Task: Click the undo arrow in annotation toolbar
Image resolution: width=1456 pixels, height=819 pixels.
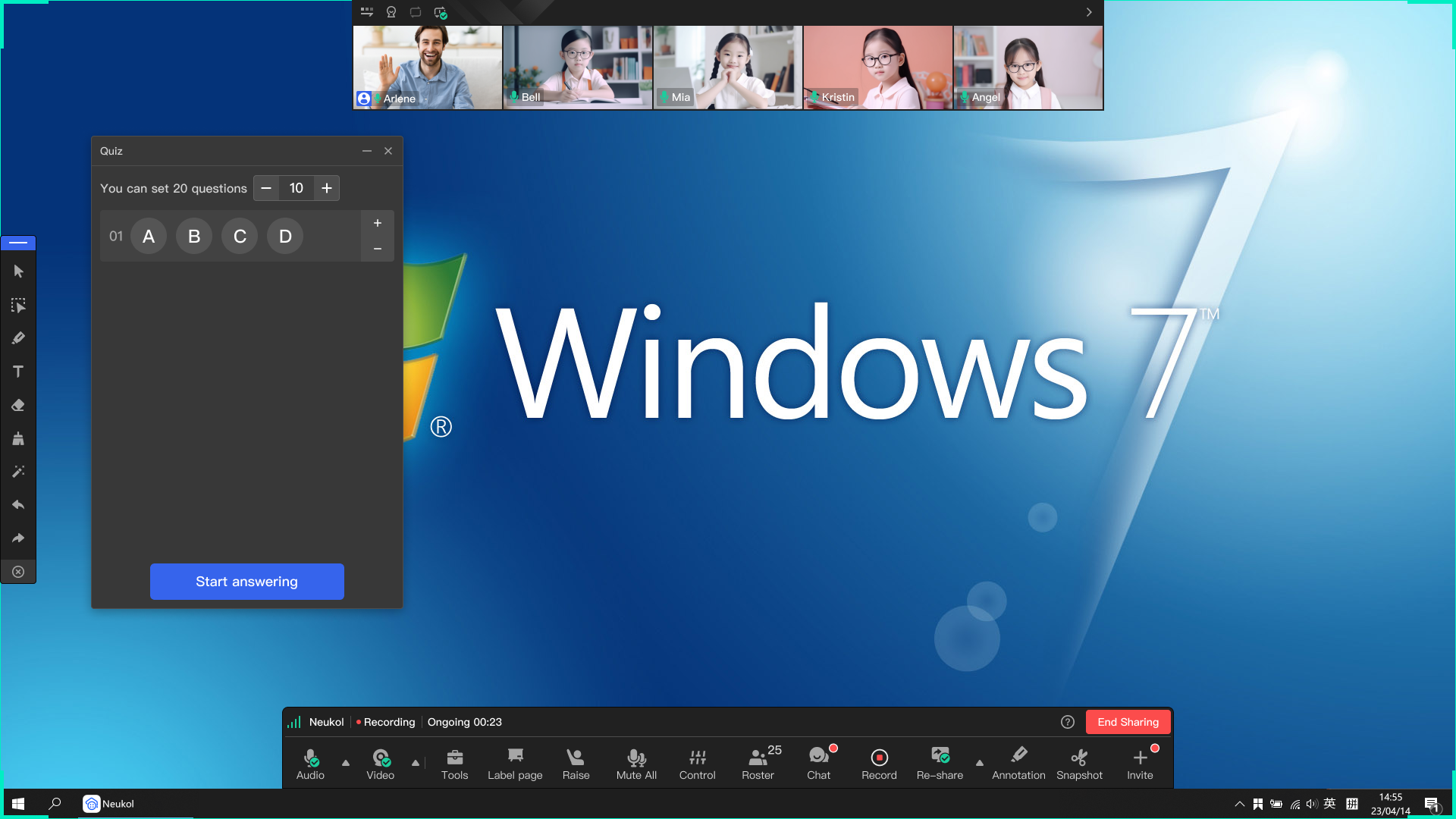Action: 18,505
